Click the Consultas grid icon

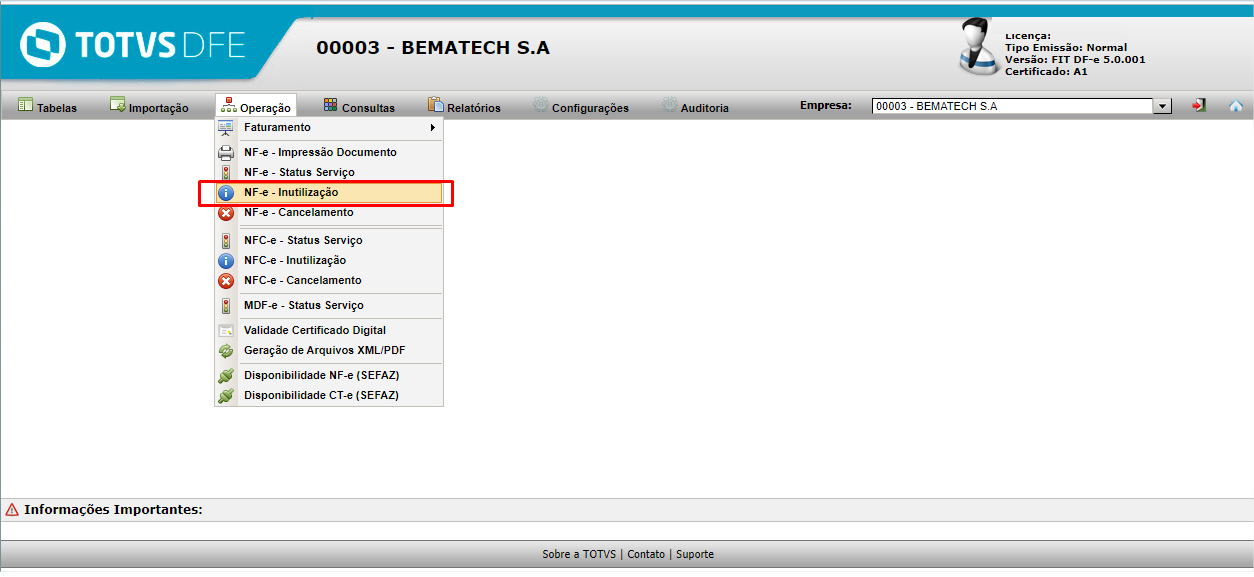(x=331, y=105)
